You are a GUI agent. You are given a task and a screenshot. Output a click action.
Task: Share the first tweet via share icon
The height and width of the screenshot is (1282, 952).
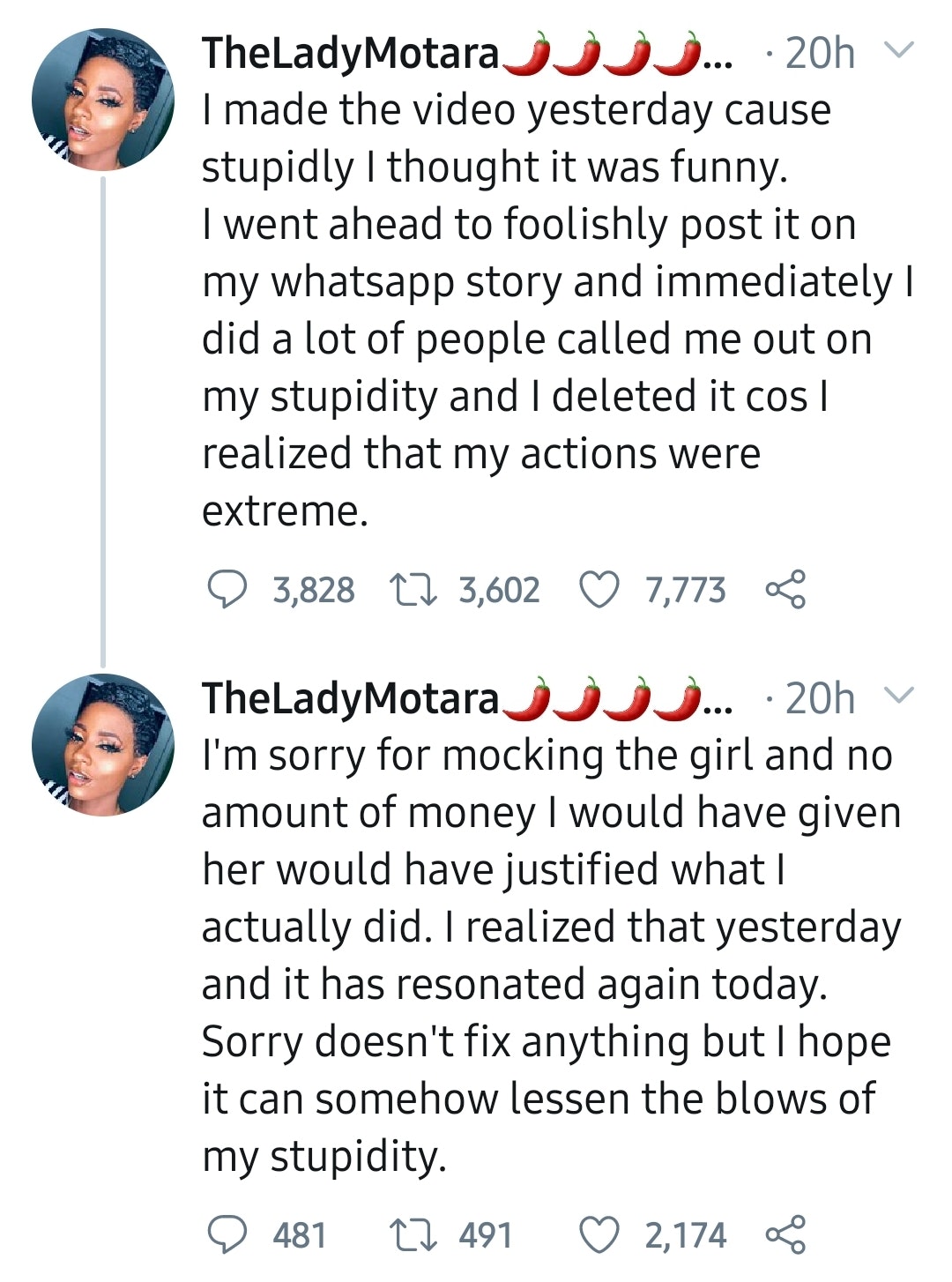pyautogui.click(x=785, y=590)
